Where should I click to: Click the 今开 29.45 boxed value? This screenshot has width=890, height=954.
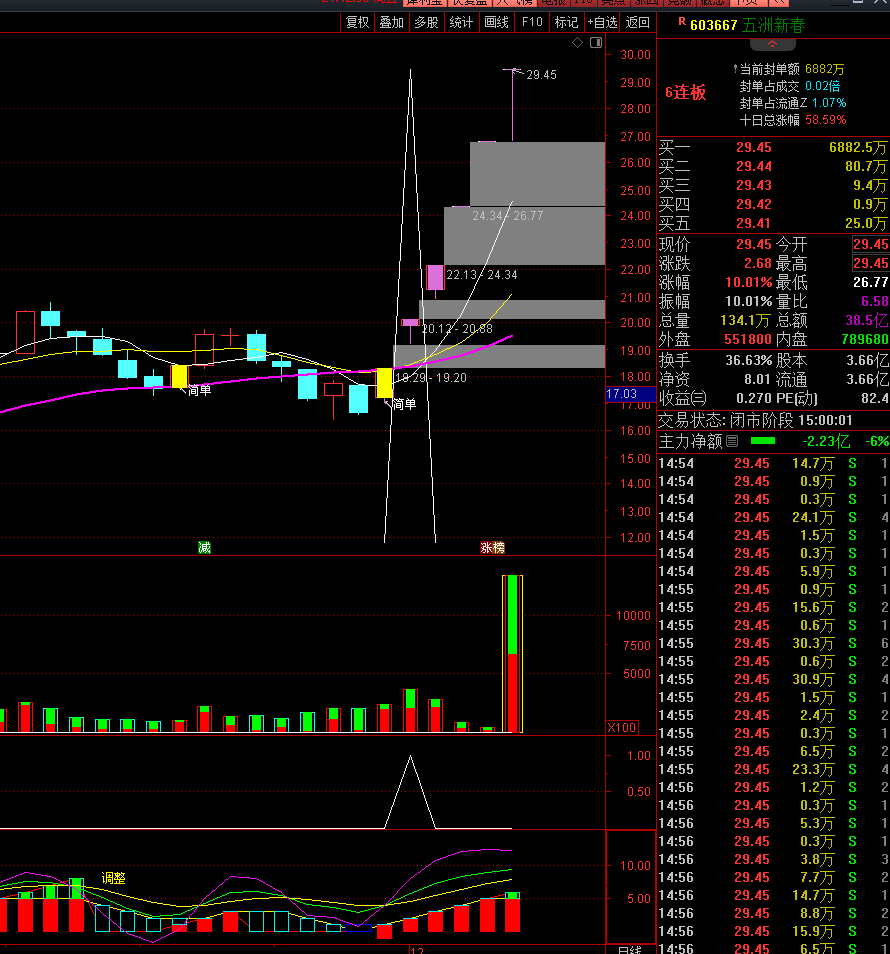pos(871,245)
